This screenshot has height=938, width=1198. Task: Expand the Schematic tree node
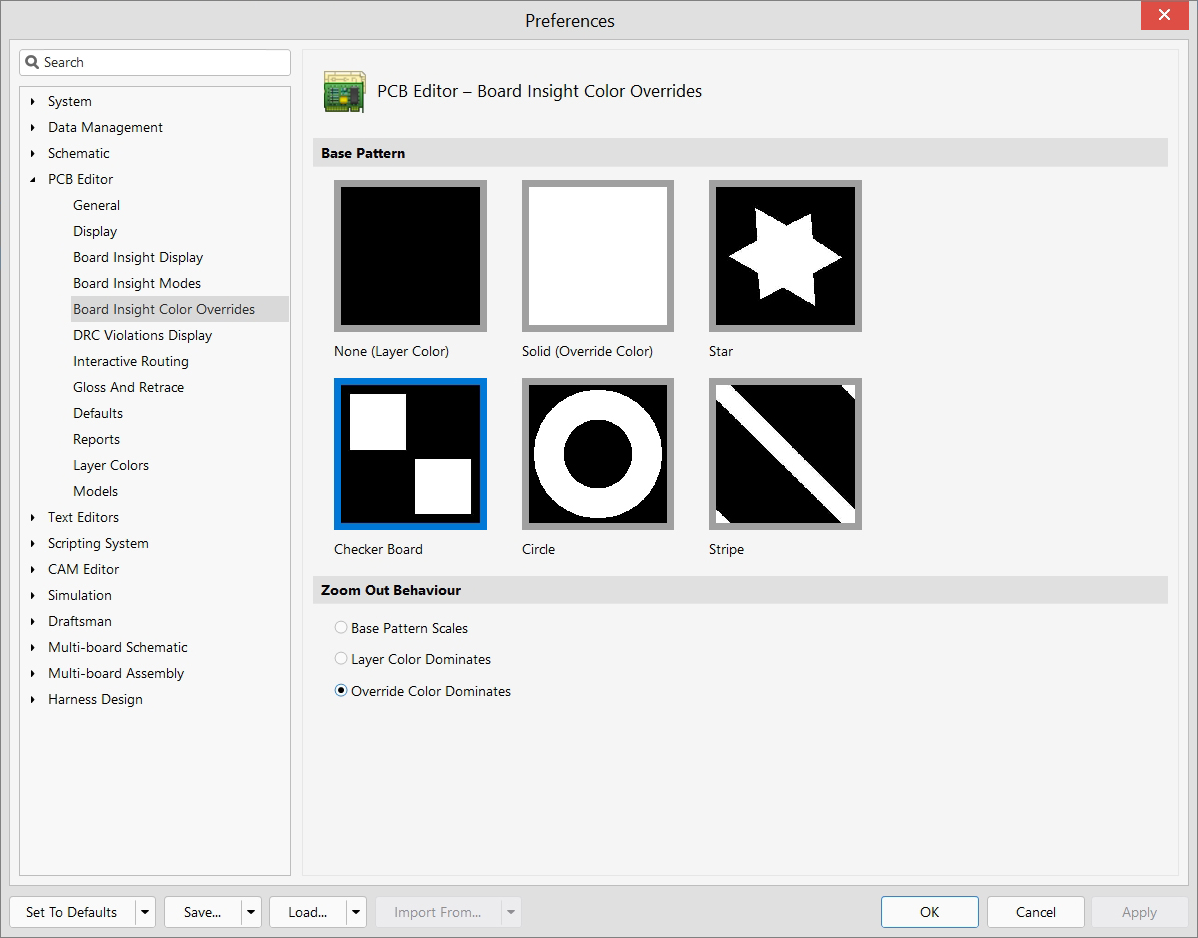33,154
